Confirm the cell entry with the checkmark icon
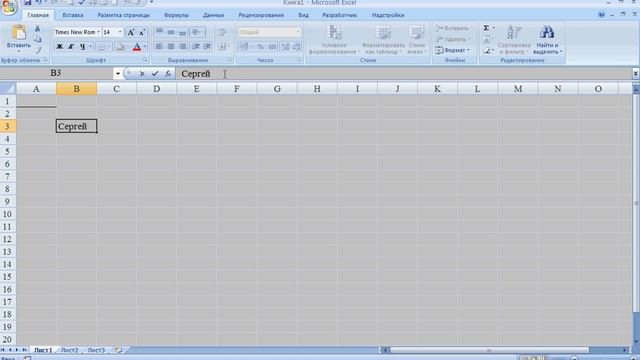The height and width of the screenshot is (360, 640). 155,73
